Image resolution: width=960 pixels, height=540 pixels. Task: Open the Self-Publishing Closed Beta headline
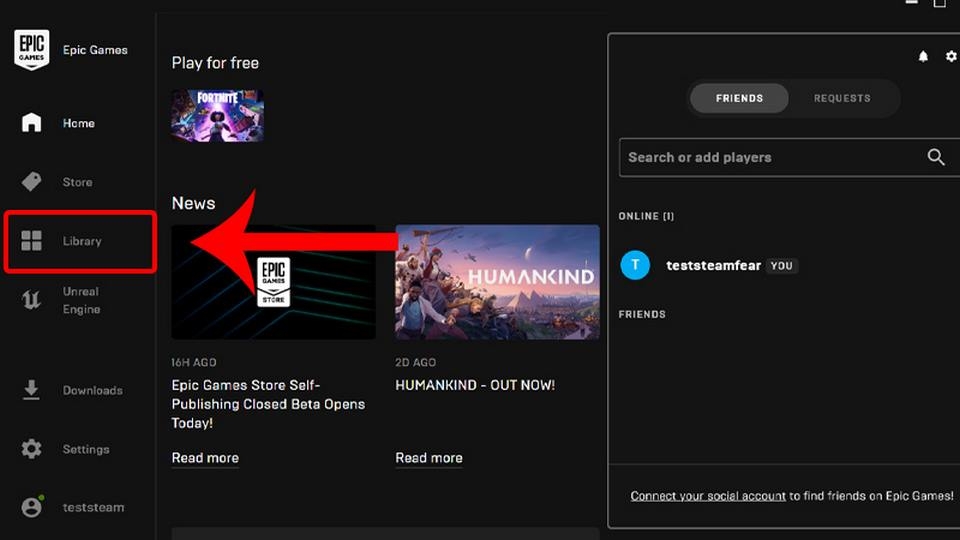[268, 404]
